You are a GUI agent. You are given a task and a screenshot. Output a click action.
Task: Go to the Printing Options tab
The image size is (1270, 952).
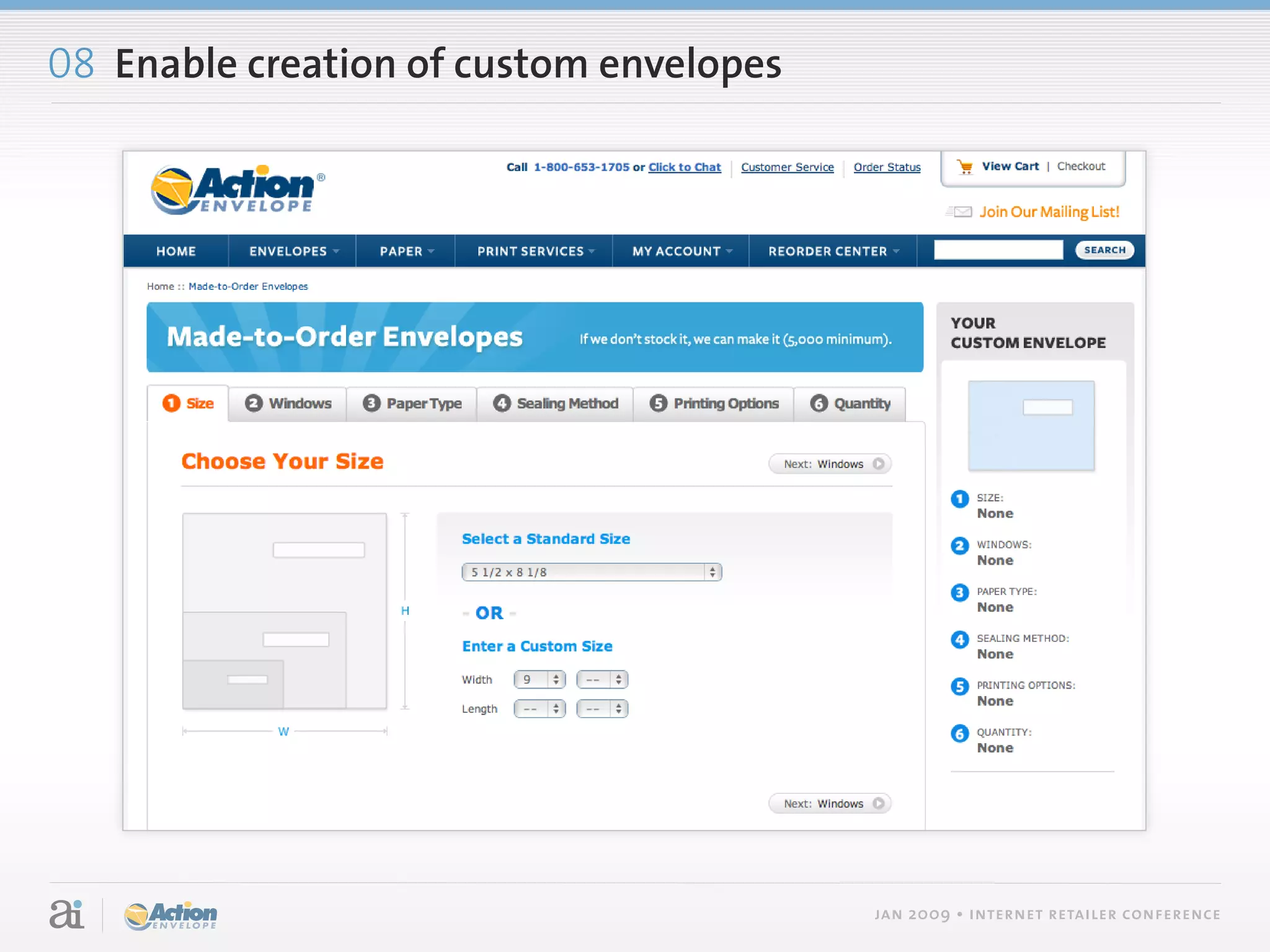click(714, 404)
